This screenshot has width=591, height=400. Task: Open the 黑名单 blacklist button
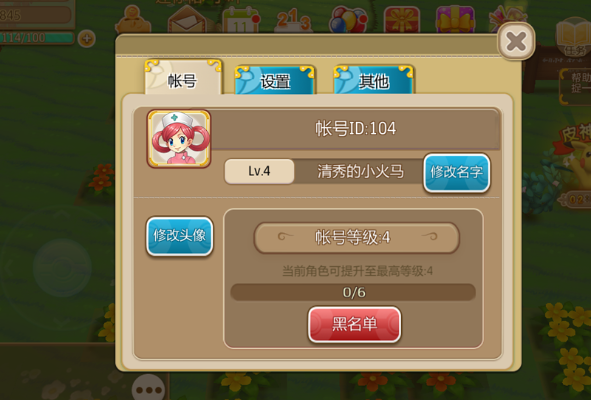354,324
